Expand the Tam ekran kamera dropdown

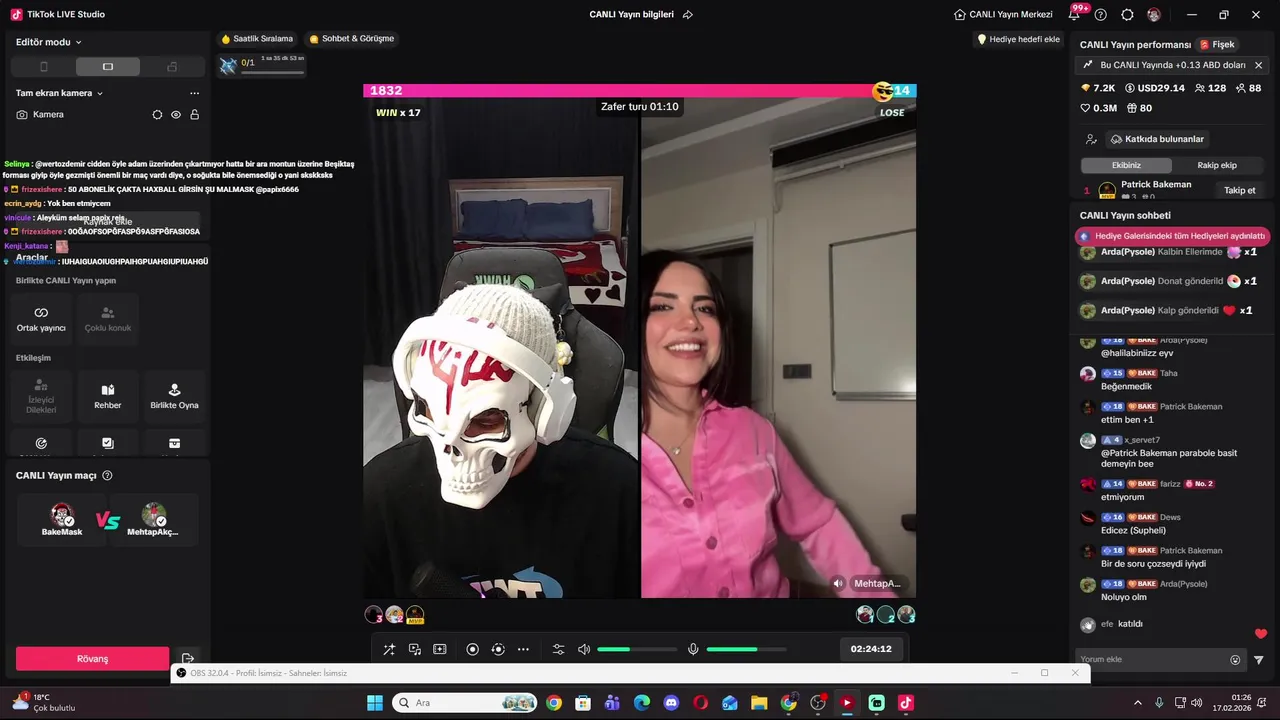pos(60,93)
